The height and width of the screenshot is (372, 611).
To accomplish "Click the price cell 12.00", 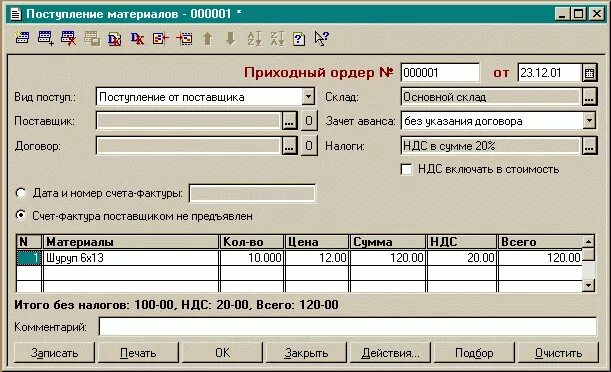I will tap(317, 258).
